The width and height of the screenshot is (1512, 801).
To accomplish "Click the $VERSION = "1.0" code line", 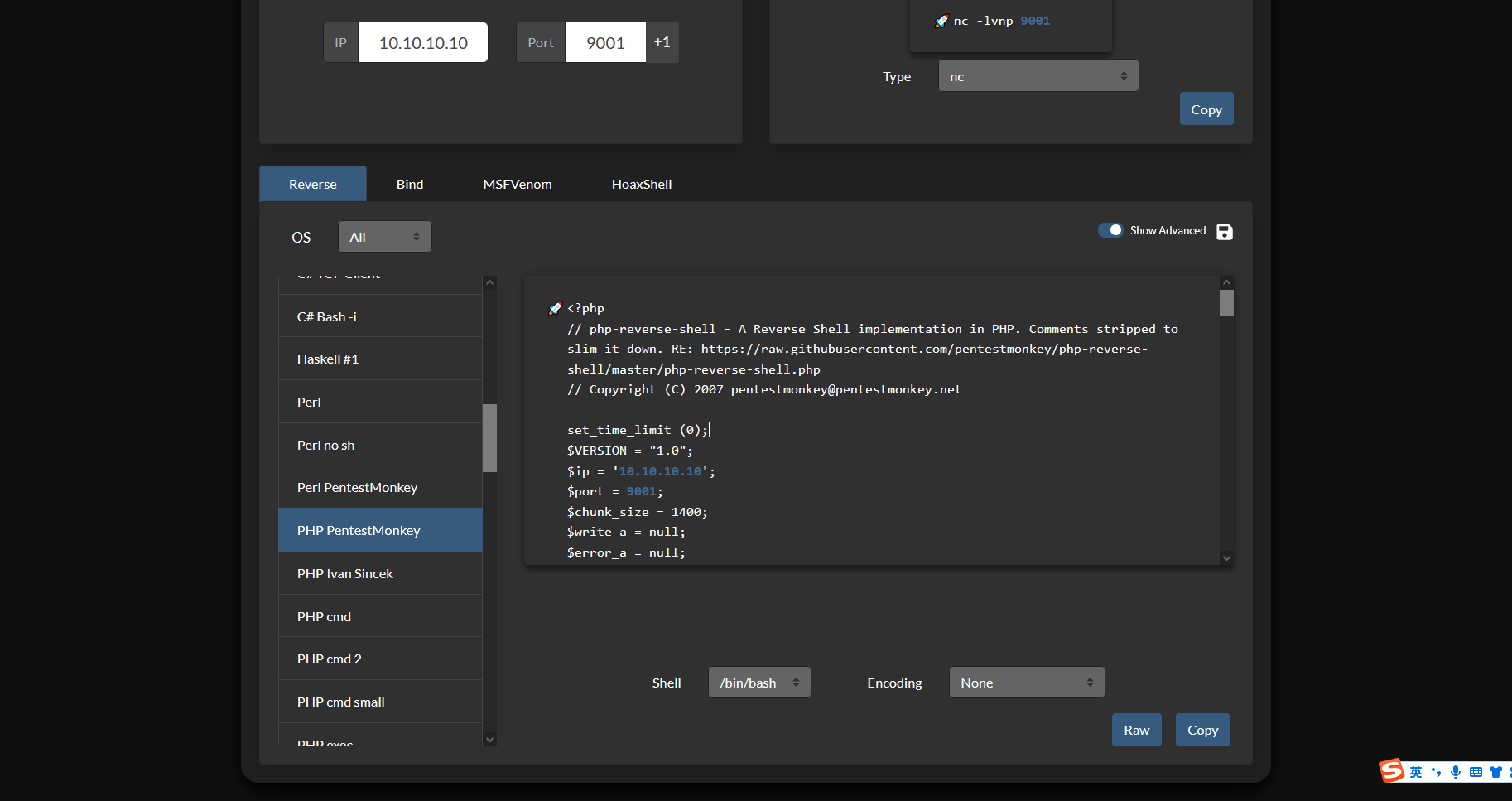I will click(630, 451).
